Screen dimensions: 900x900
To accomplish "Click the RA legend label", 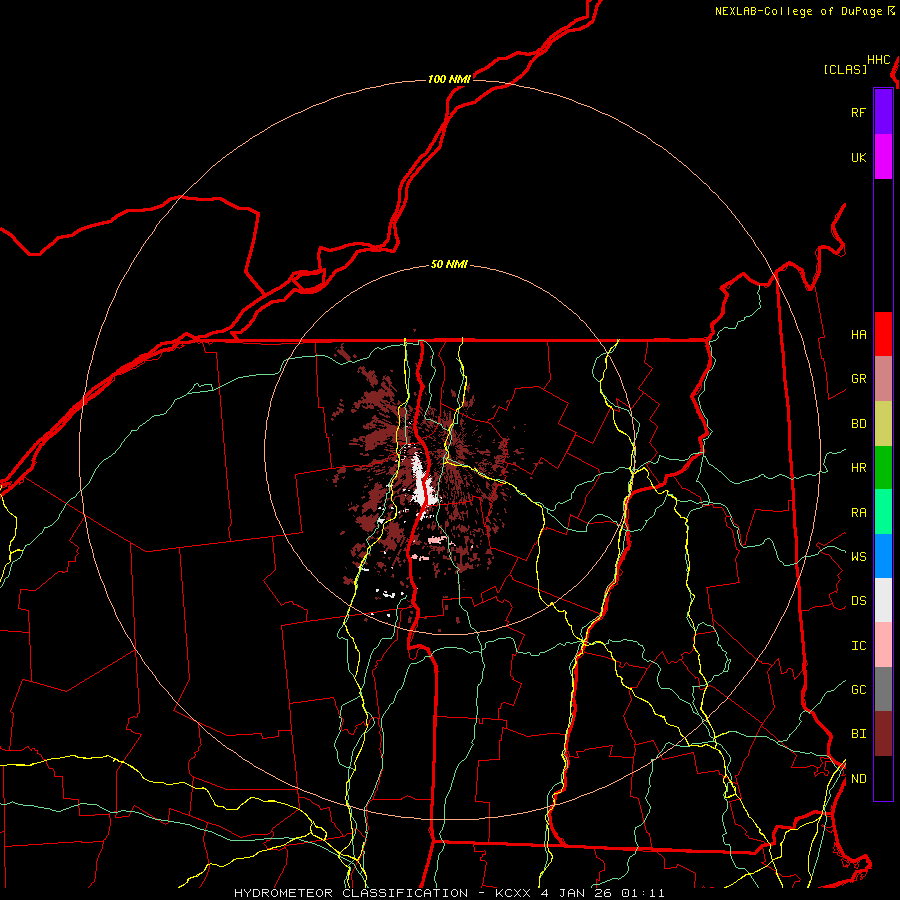I will click(x=858, y=513).
